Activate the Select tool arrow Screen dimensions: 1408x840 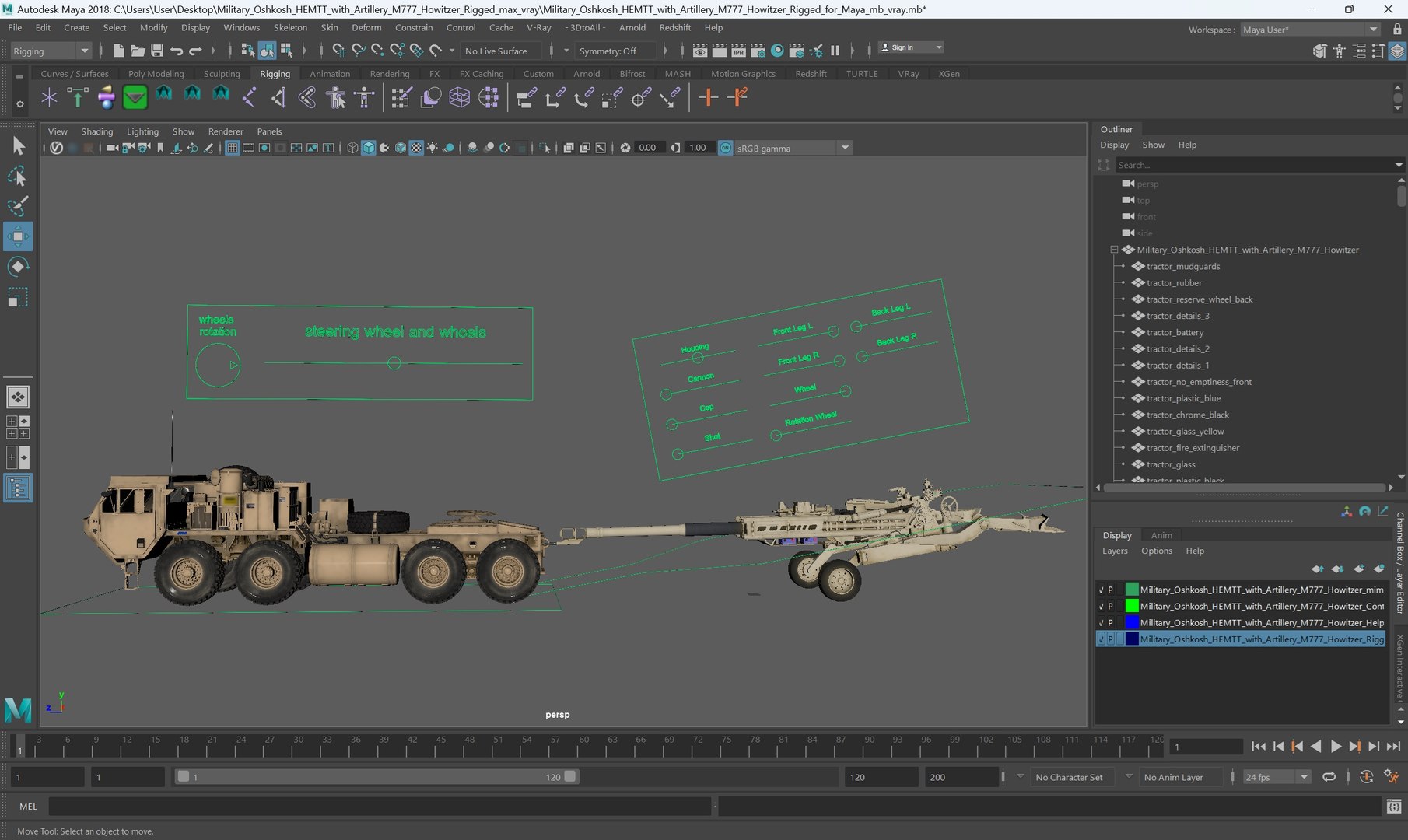pos(17,145)
